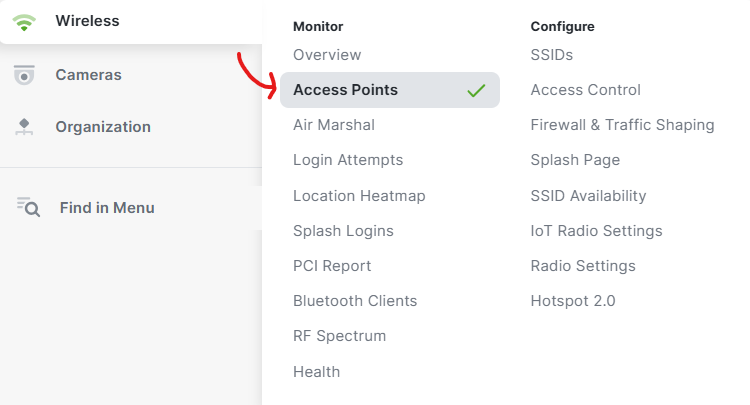Open the wireless Health page
This screenshot has height=405, width=750.
(317, 372)
